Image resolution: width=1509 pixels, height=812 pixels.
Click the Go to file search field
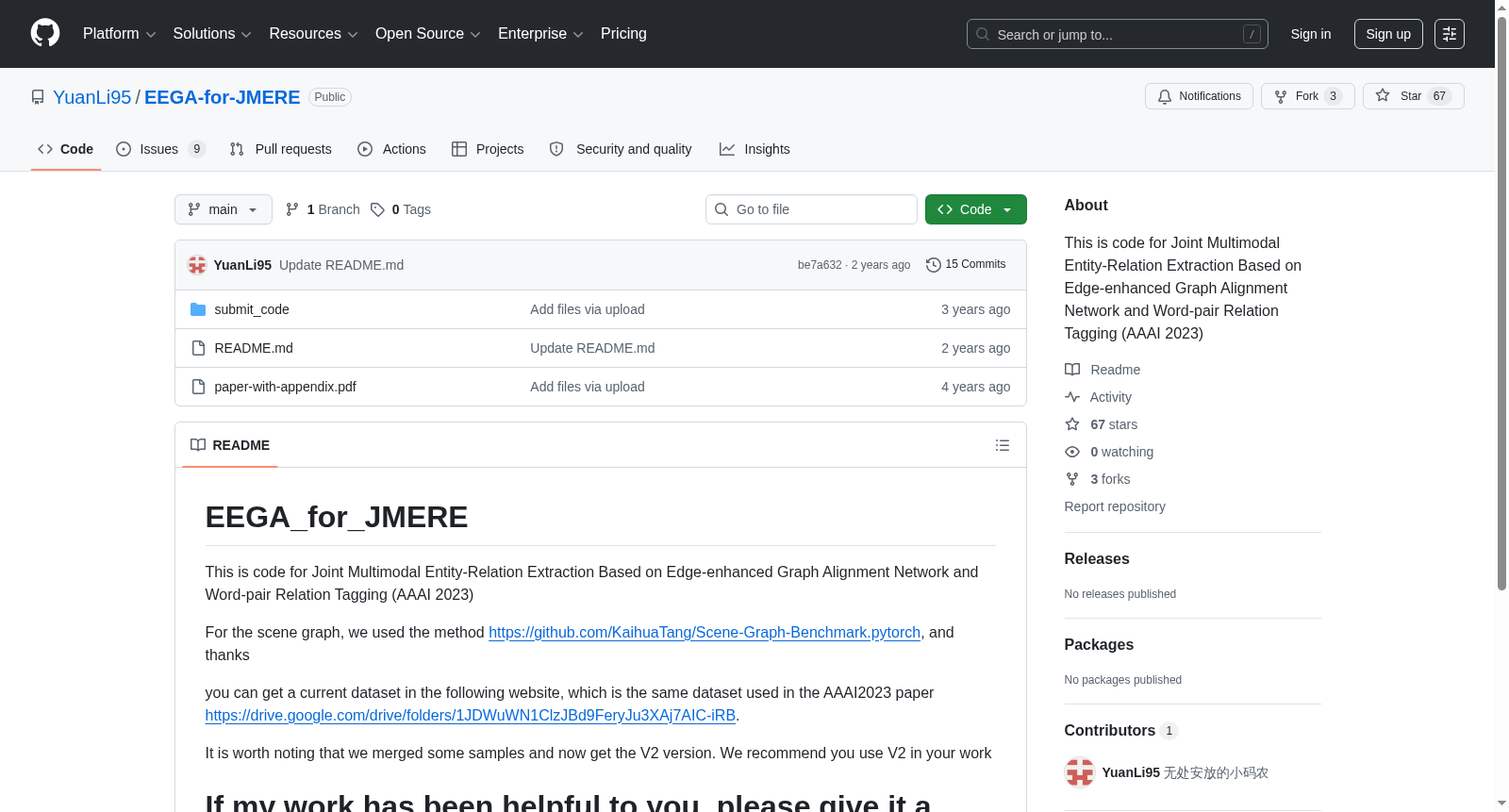pyautogui.click(x=811, y=209)
